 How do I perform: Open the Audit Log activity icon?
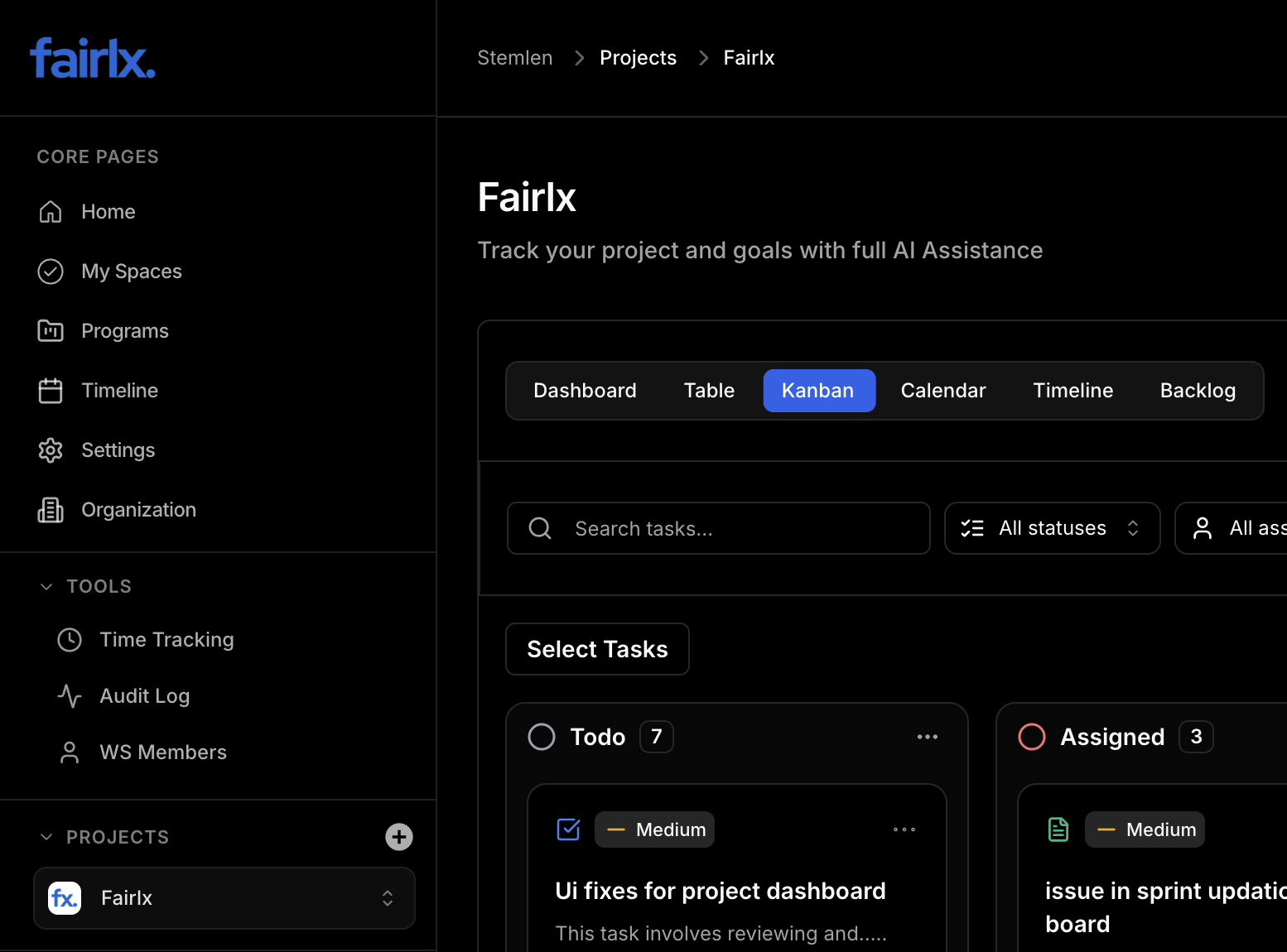pos(70,696)
